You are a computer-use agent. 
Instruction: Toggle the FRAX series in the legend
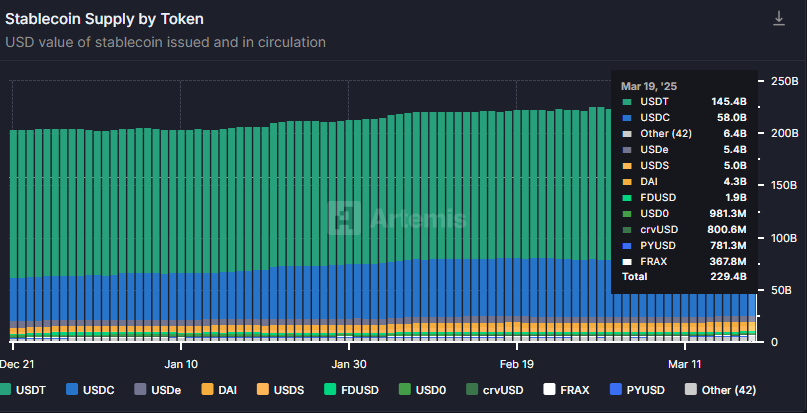[x=567, y=390]
